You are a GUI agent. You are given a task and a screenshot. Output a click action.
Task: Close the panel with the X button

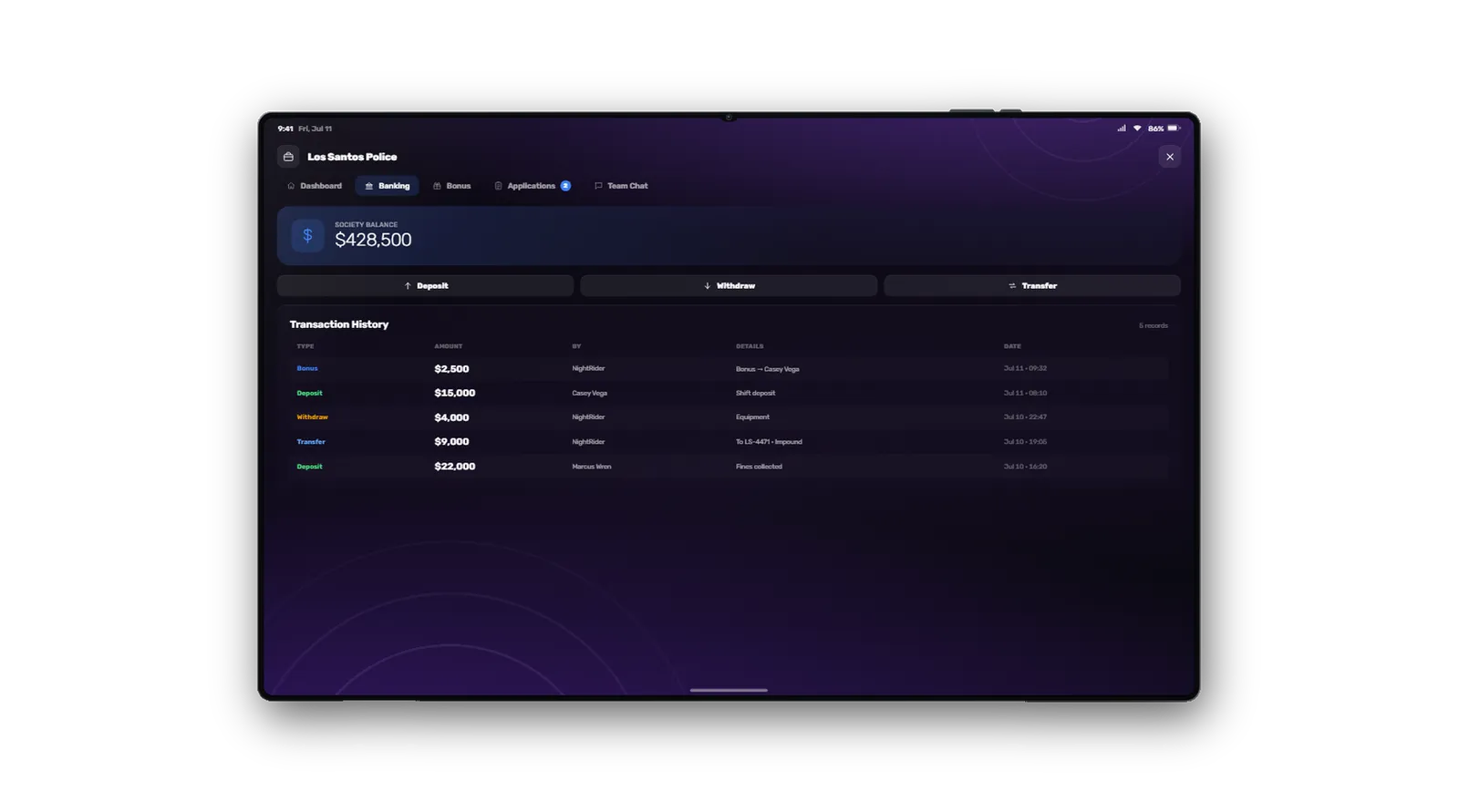(x=1170, y=157)
